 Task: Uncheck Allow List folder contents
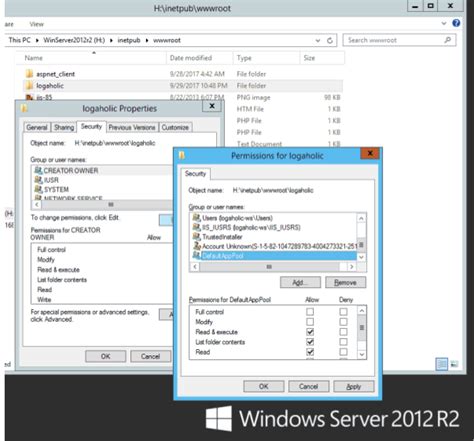(310, 342)
